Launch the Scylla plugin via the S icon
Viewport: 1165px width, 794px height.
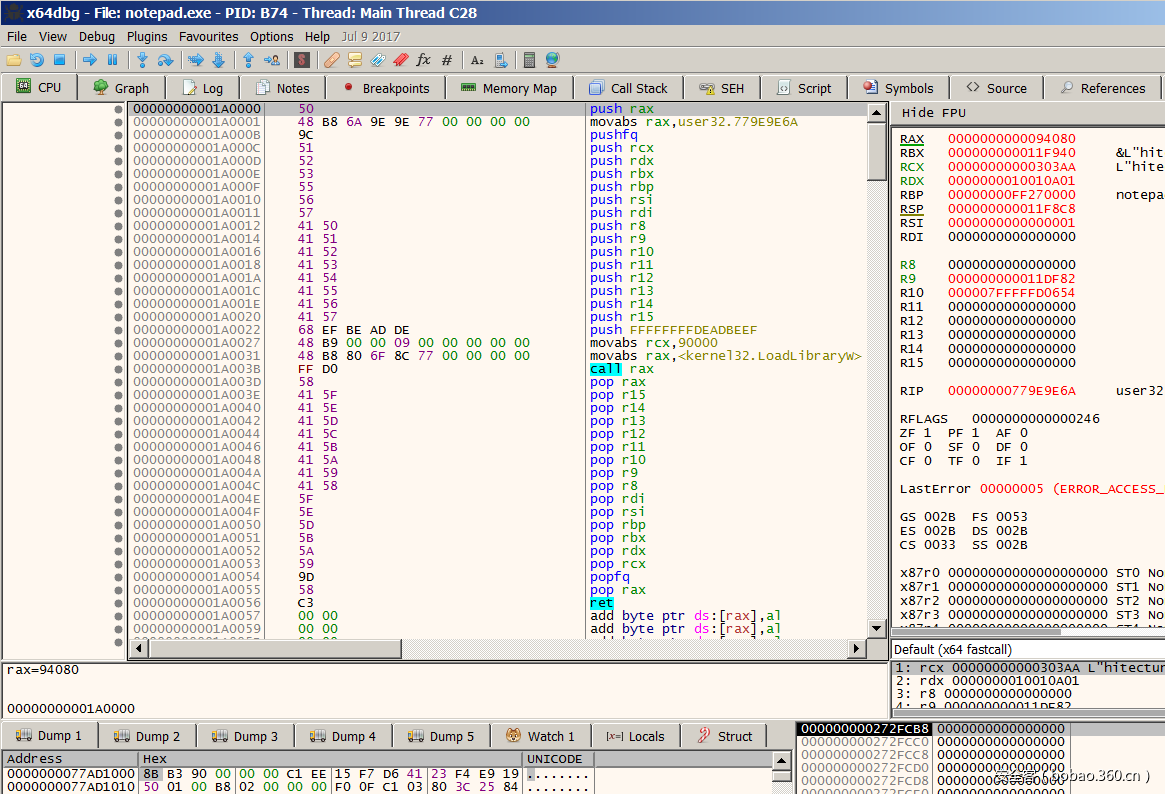click(301, 60)
